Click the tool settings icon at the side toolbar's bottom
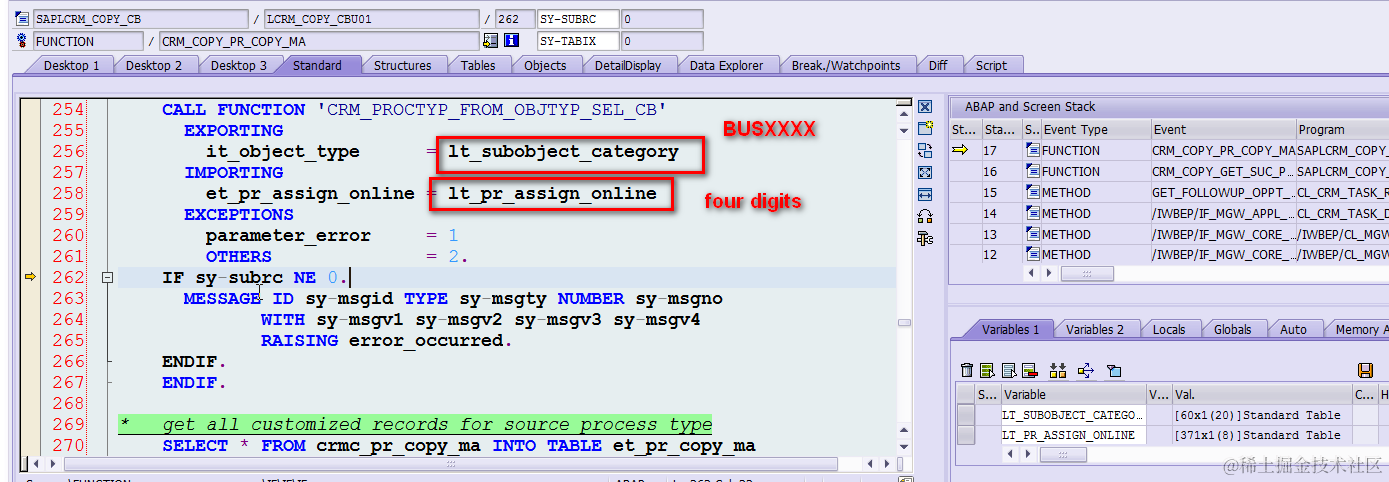Viewport: 1389px width, 482px height. pos(925,238)
